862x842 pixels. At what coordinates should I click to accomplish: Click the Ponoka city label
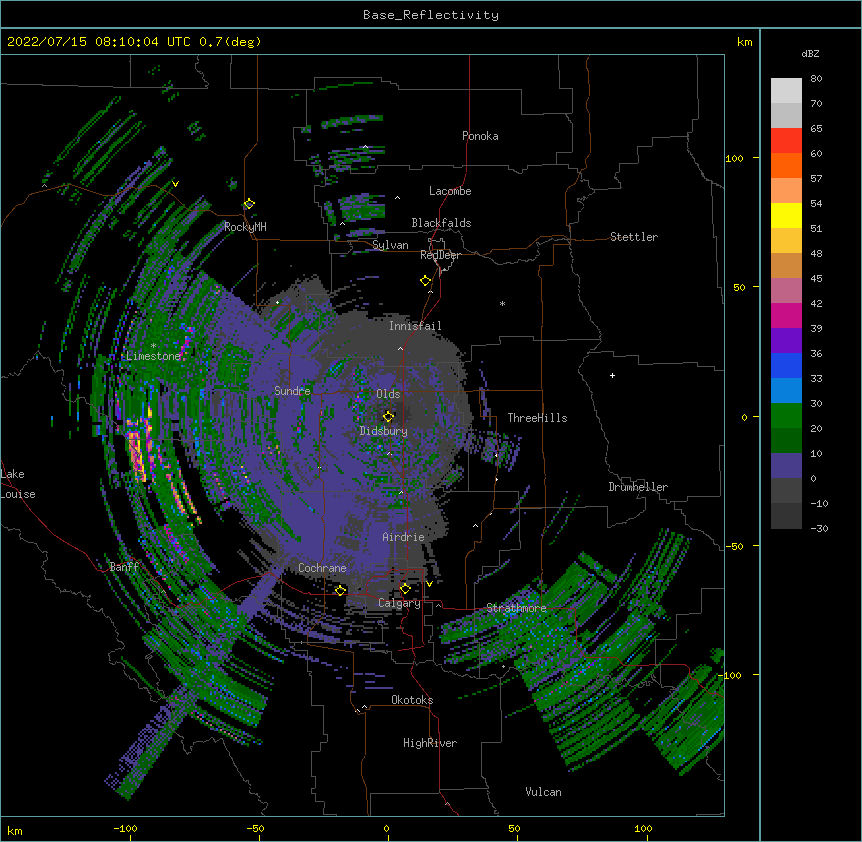tap(480, 136)
